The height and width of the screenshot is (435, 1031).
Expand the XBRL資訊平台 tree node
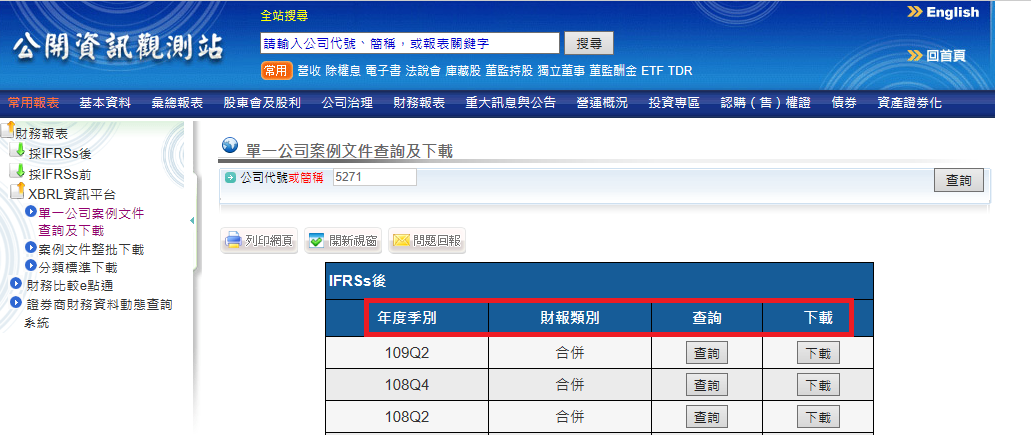point(18,192)
